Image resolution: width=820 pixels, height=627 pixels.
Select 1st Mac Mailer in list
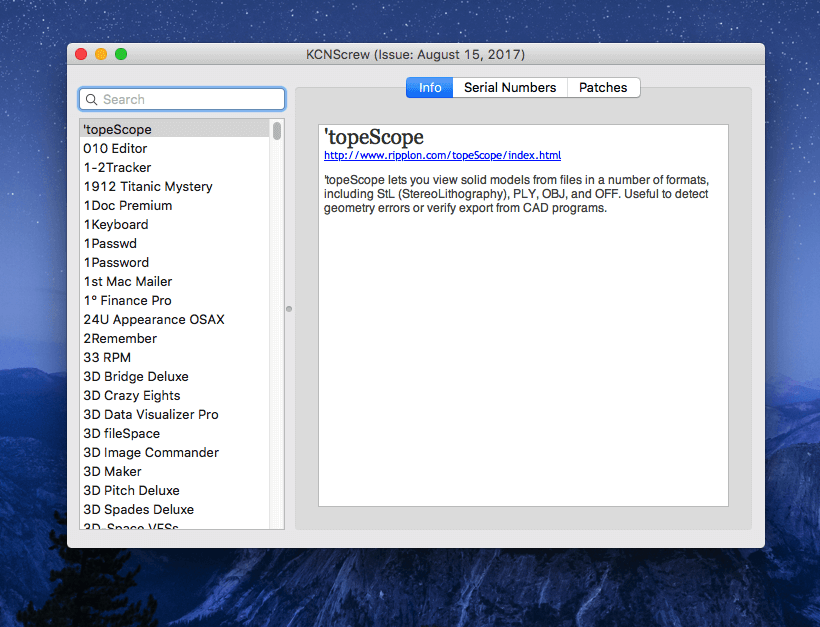point(128,282)
